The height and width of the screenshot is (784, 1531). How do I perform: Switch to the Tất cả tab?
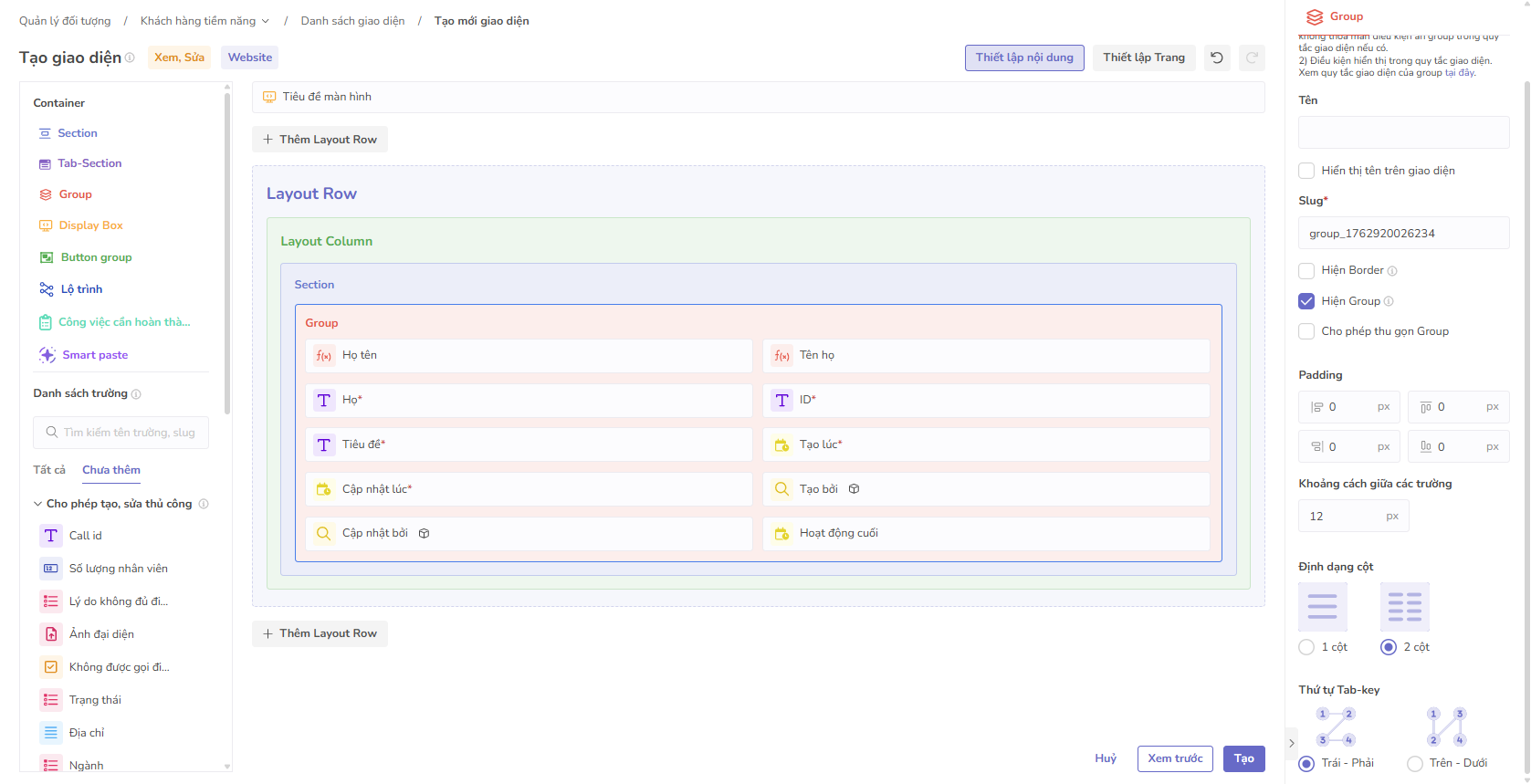(x=49, y=470)
